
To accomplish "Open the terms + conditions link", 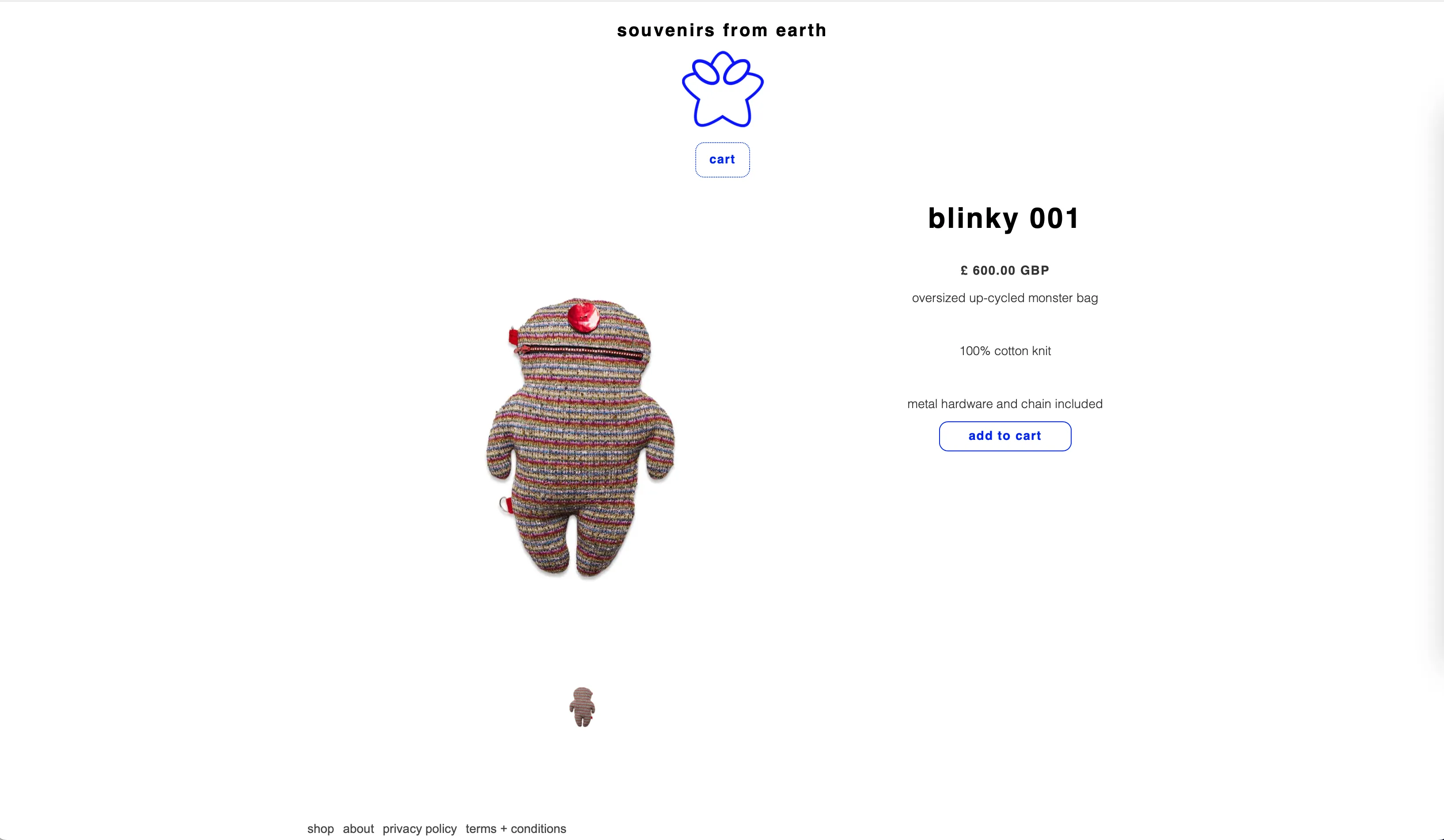I will pos(516,829).
